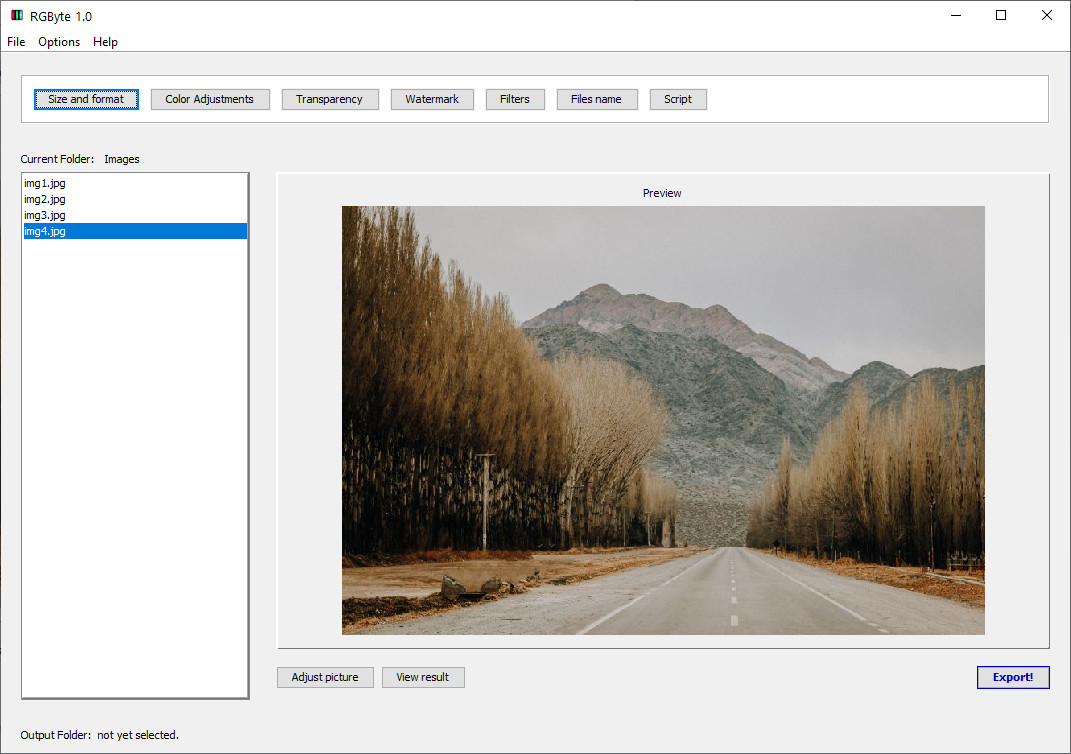Open the Transparency settings
Image resolution: width=1071 pixels, height=754 pixels.
(x=329, y=99)
